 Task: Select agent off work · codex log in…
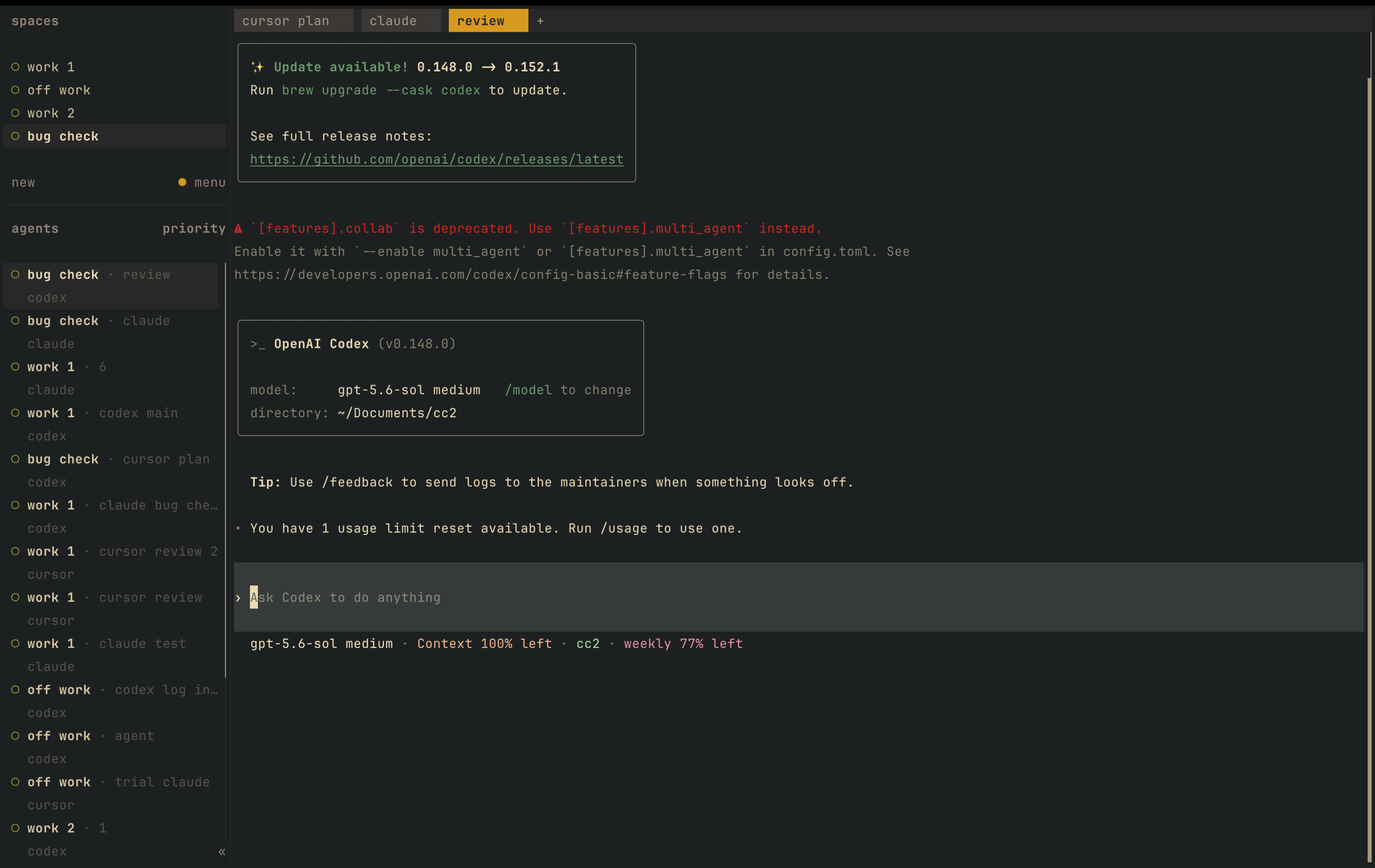(x=111, y=700)
